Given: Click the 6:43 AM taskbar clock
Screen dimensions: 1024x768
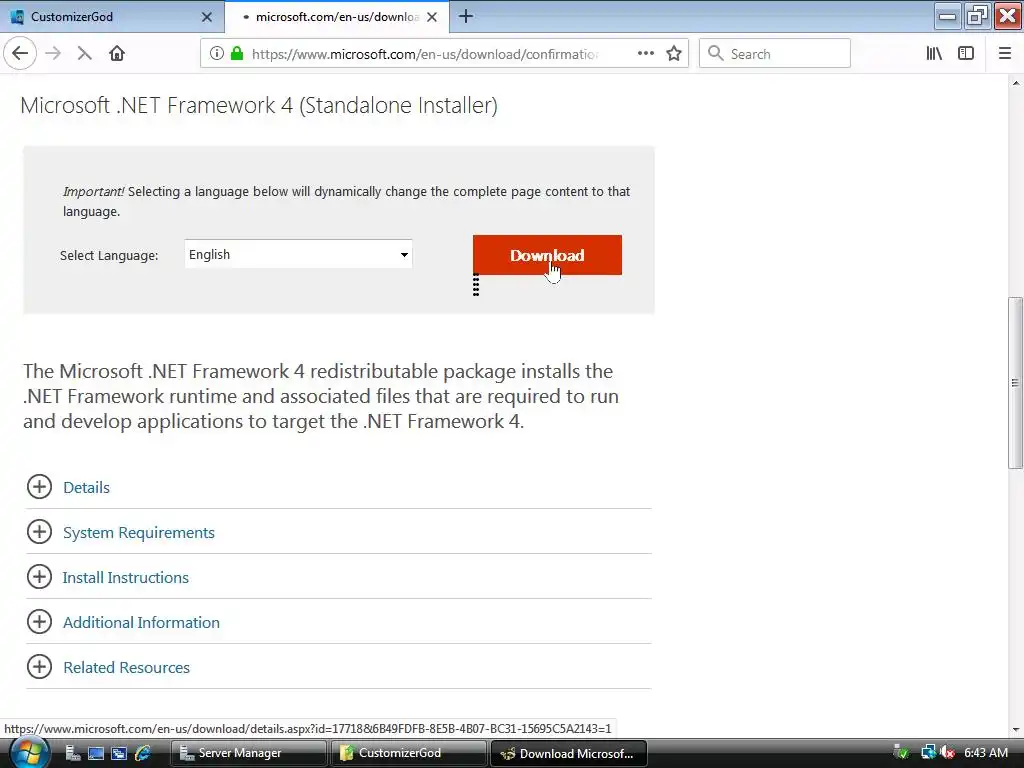Looking at the screenshot, I should tap(986, 753).
